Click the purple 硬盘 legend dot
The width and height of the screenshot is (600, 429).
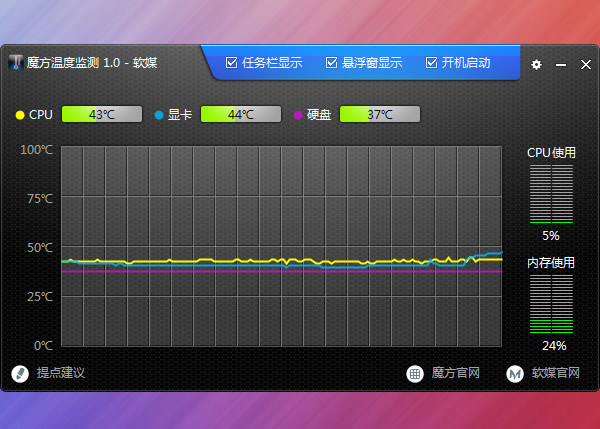(x=297, y=115)
